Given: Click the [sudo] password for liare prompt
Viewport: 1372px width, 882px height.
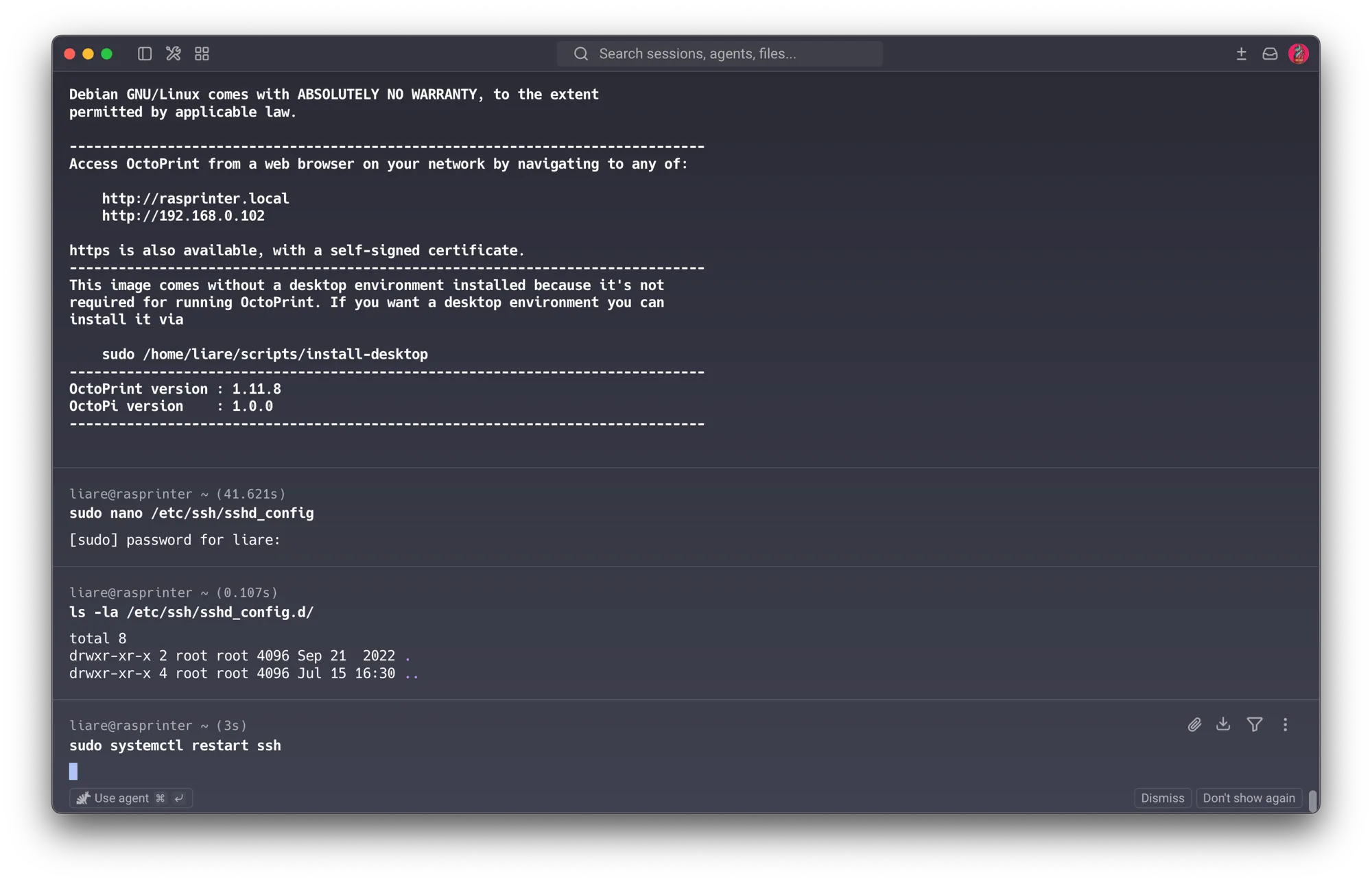Looking at the screenshot, I should (x=175, y=540).
